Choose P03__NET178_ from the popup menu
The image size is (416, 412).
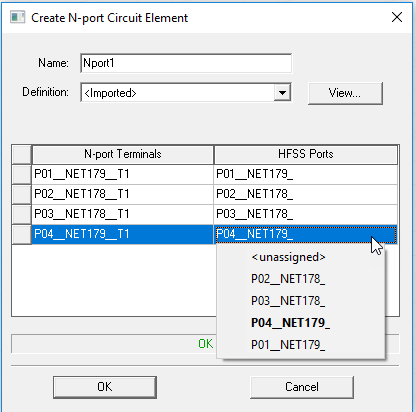tap(301, 301)
